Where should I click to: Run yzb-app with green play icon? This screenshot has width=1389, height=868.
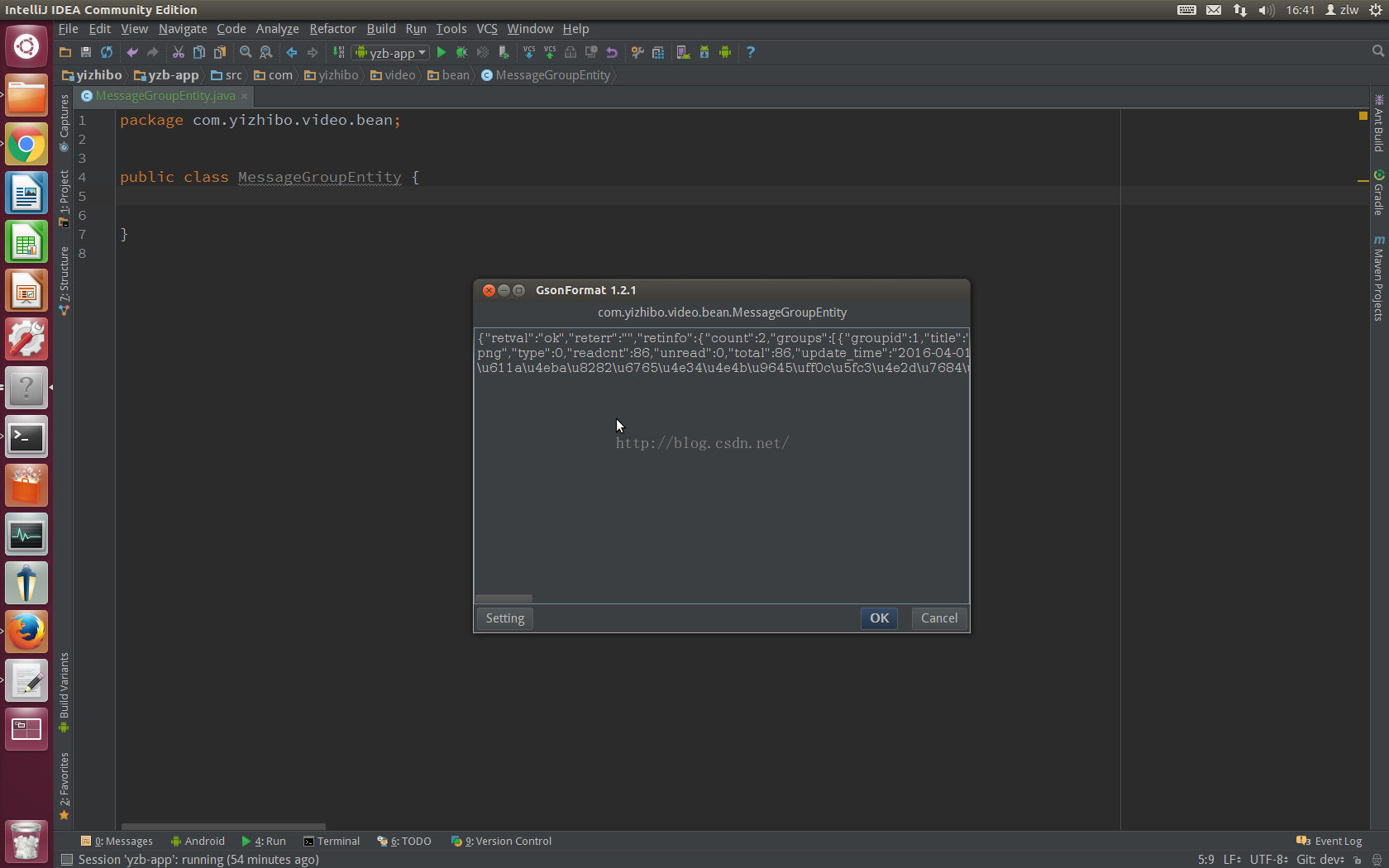(442, 52)
